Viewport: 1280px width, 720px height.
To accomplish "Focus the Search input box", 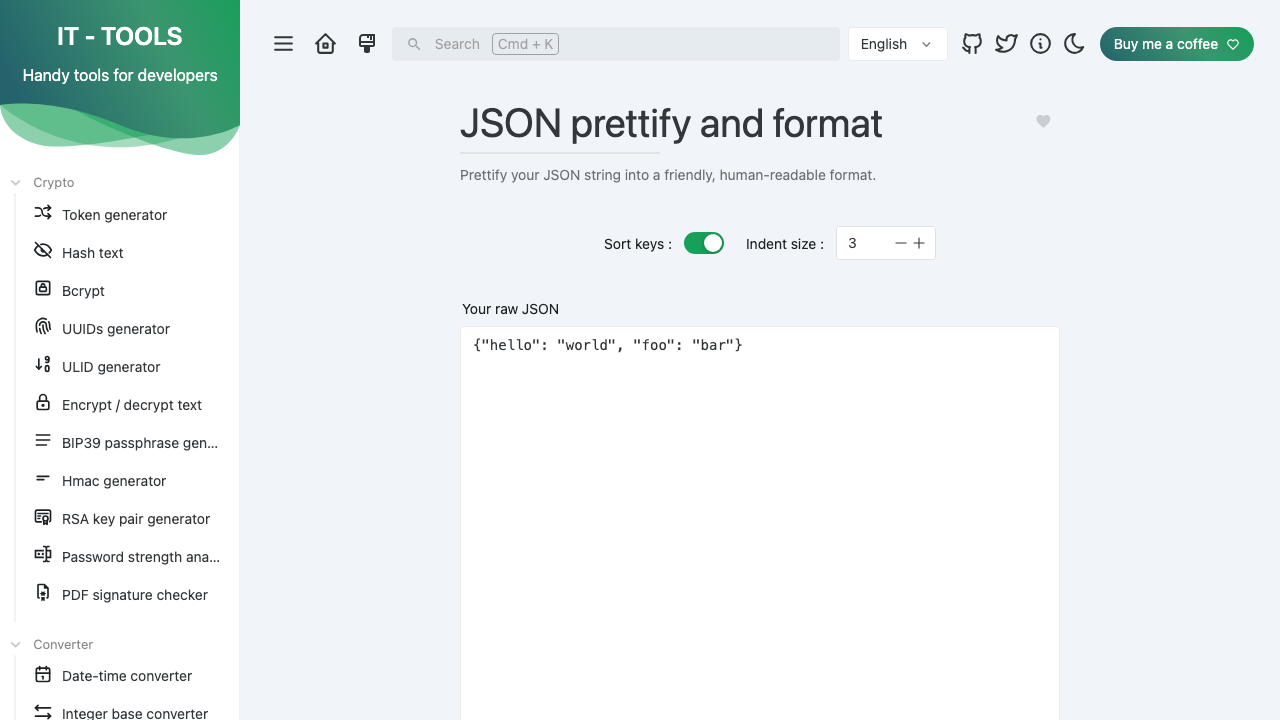I will tap(616, 44).
